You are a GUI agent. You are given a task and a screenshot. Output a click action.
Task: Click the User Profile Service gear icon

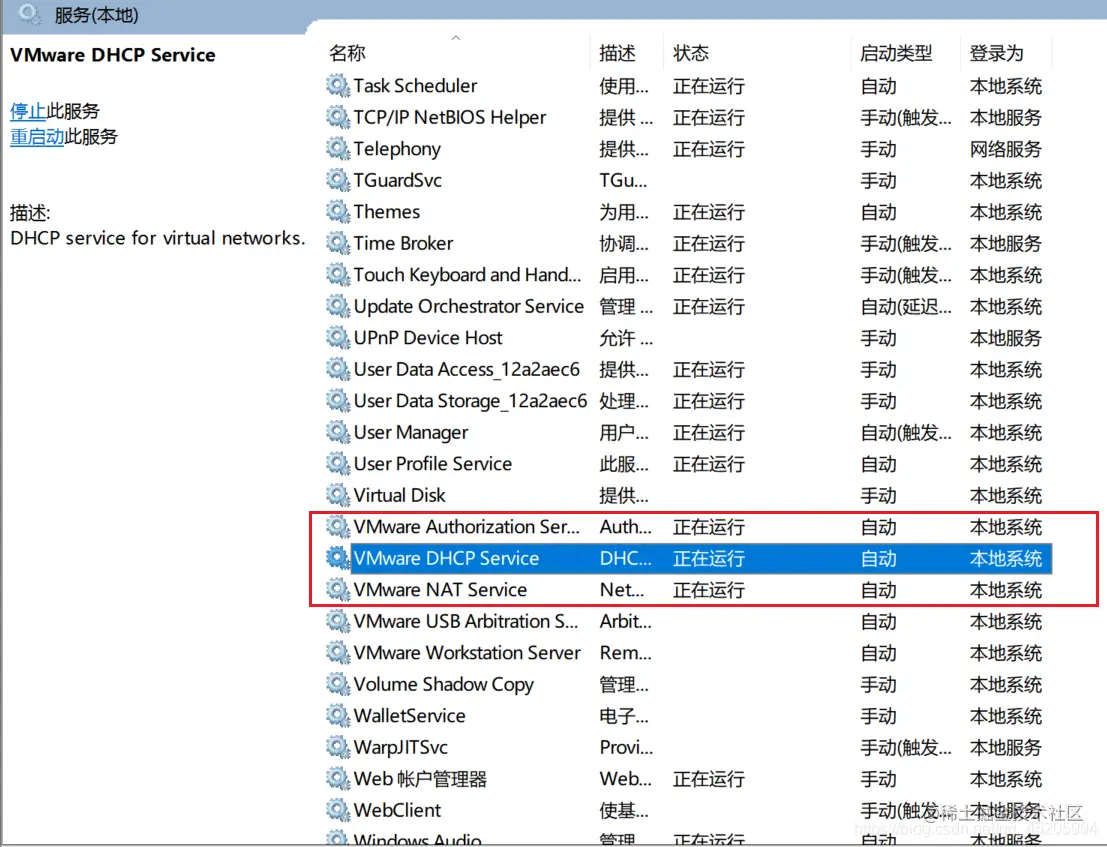337,464
